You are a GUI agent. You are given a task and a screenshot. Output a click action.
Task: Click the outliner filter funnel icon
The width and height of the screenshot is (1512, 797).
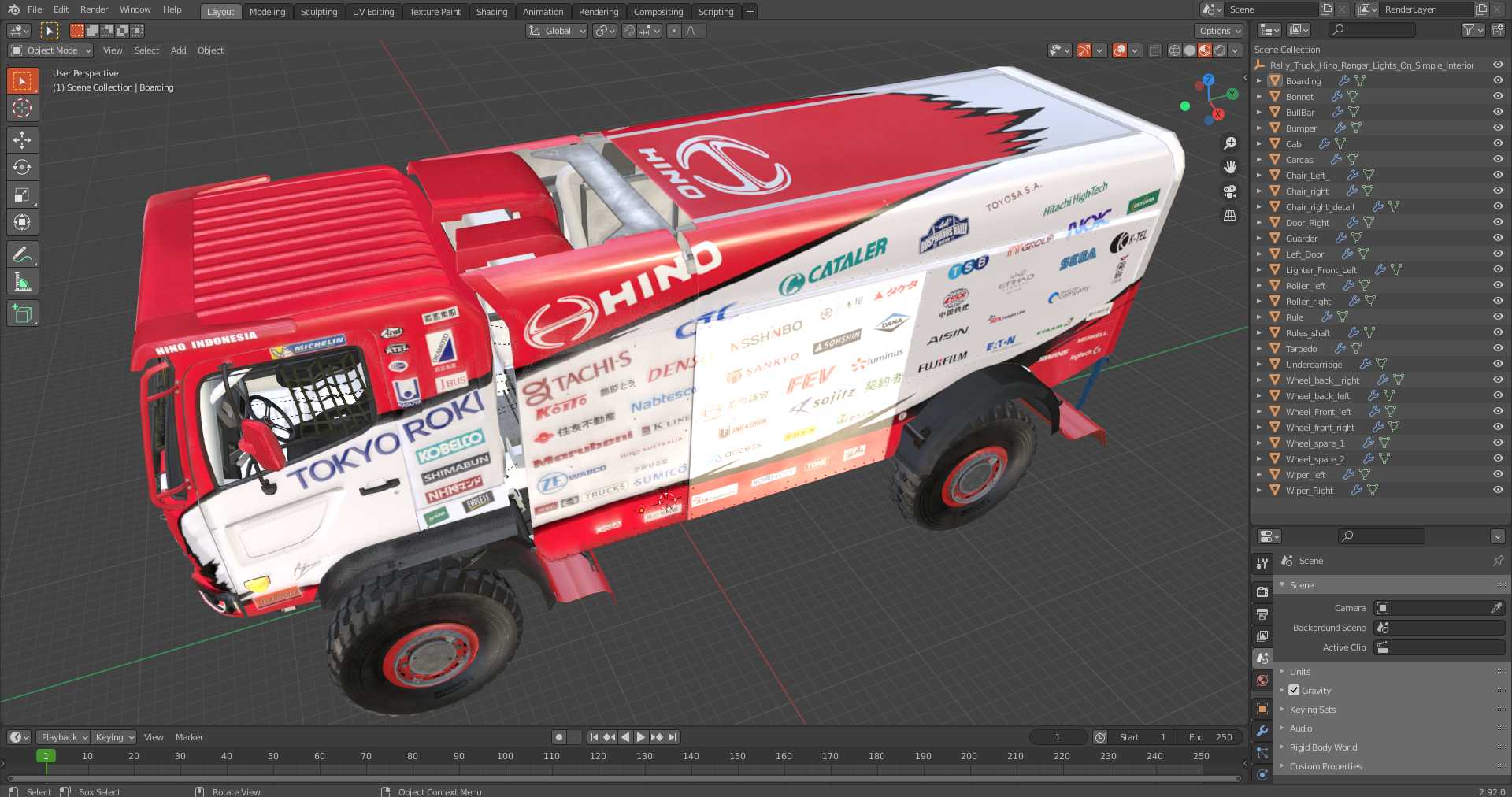tap(1472, 30)
